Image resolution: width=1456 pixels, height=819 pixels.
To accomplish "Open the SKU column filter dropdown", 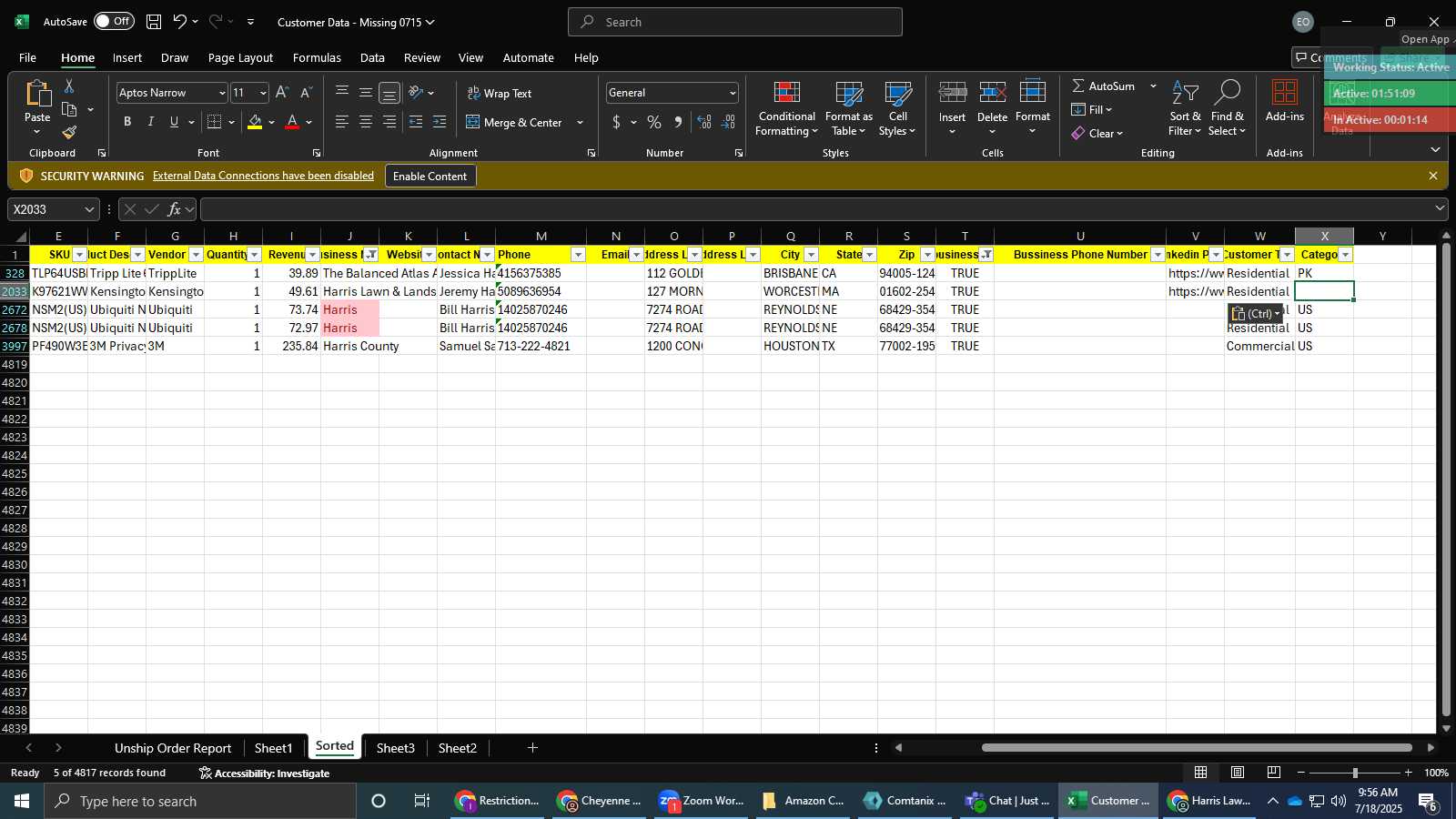I will [79, 255].
